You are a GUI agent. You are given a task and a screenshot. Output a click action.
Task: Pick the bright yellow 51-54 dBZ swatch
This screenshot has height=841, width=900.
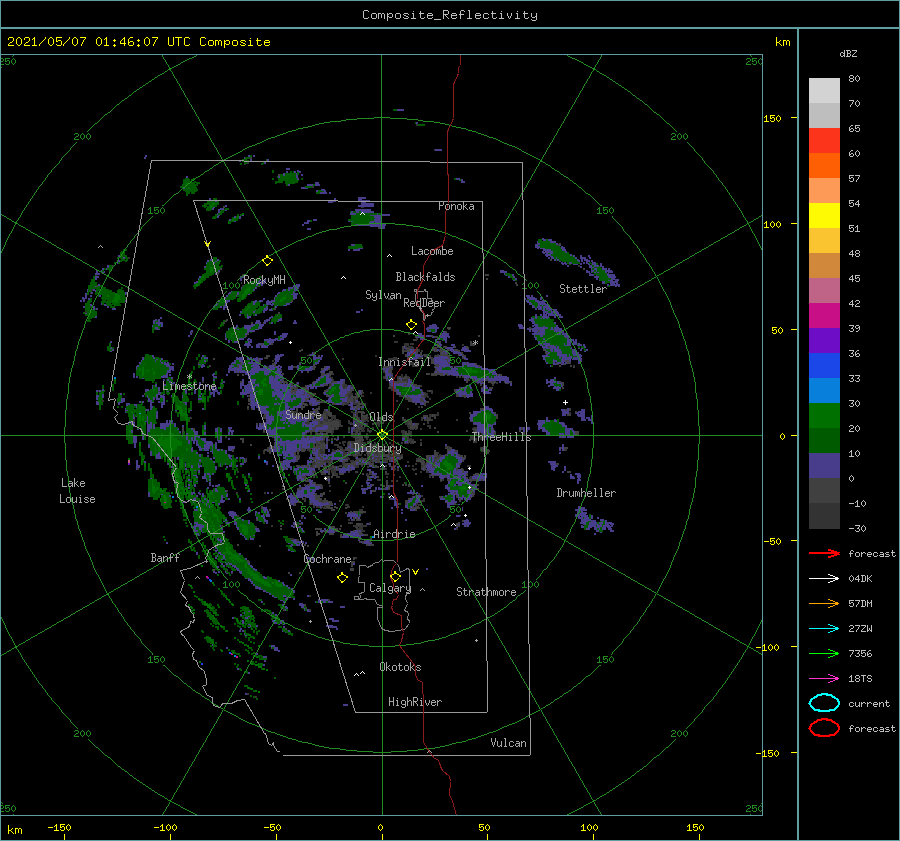(824, 215)
